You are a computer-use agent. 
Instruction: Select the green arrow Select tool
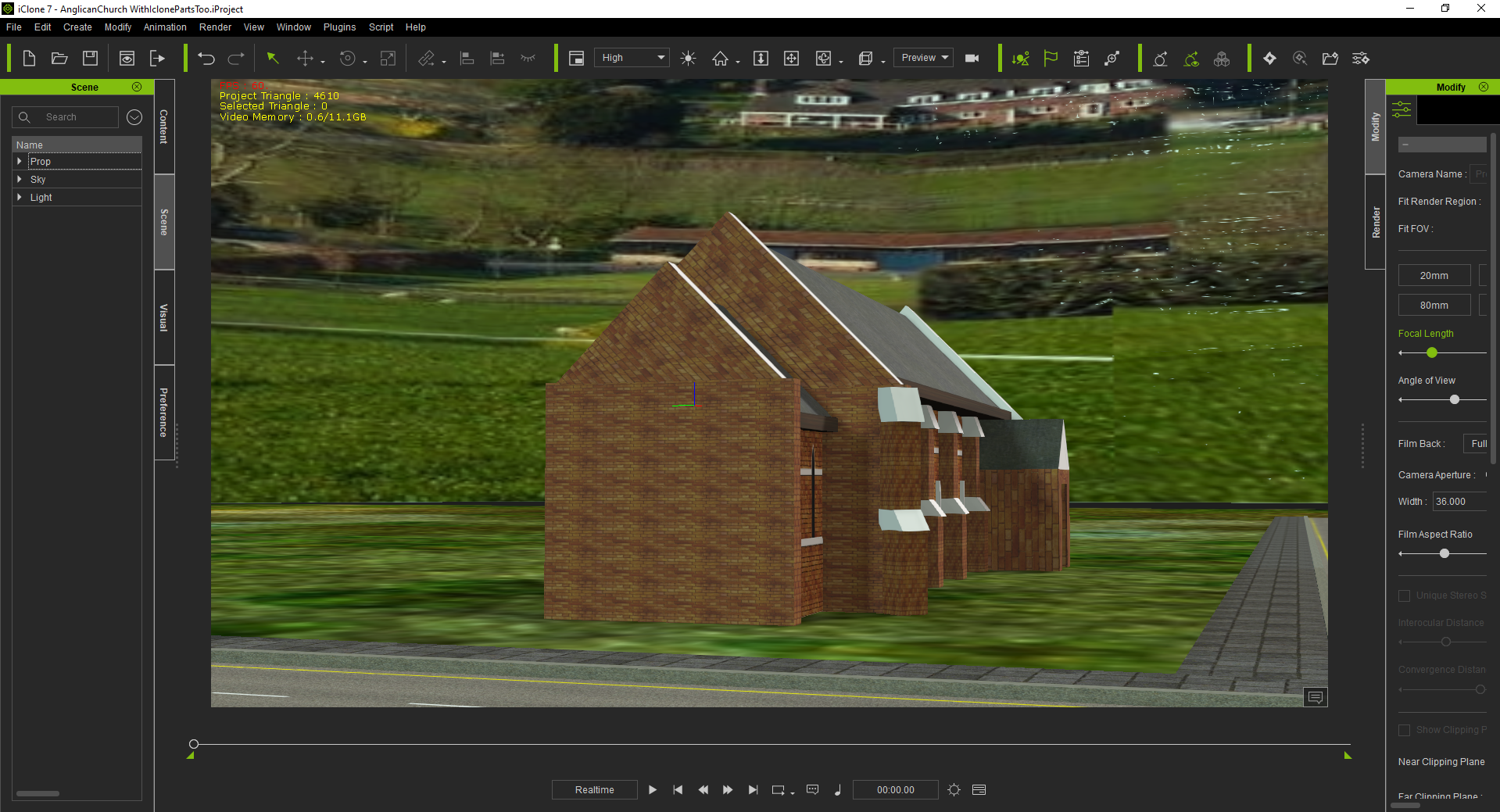[273, 59]
